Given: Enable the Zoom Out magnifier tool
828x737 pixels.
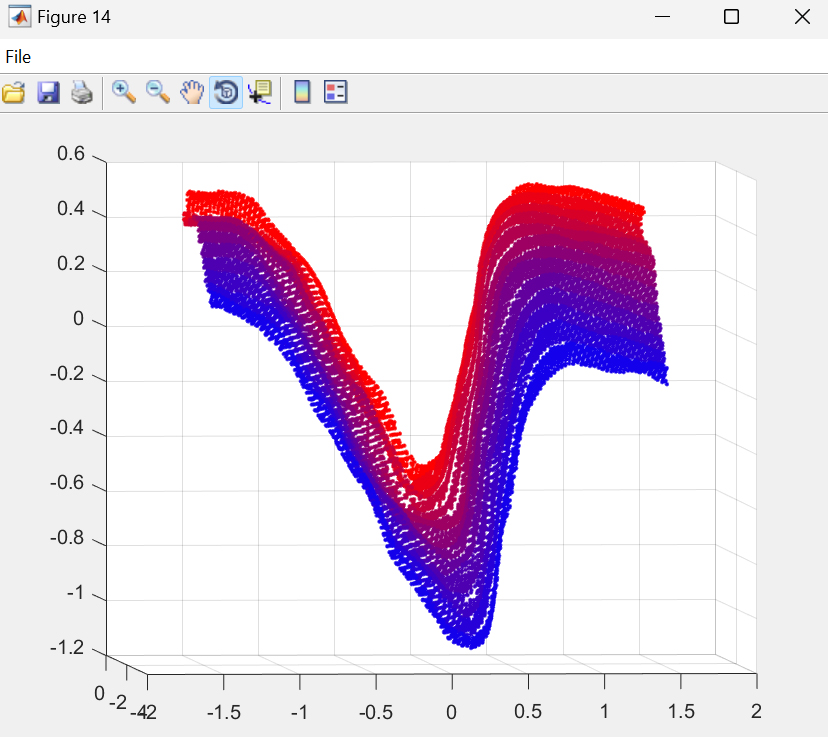Looking at the screenshot, I should (158, 93).
